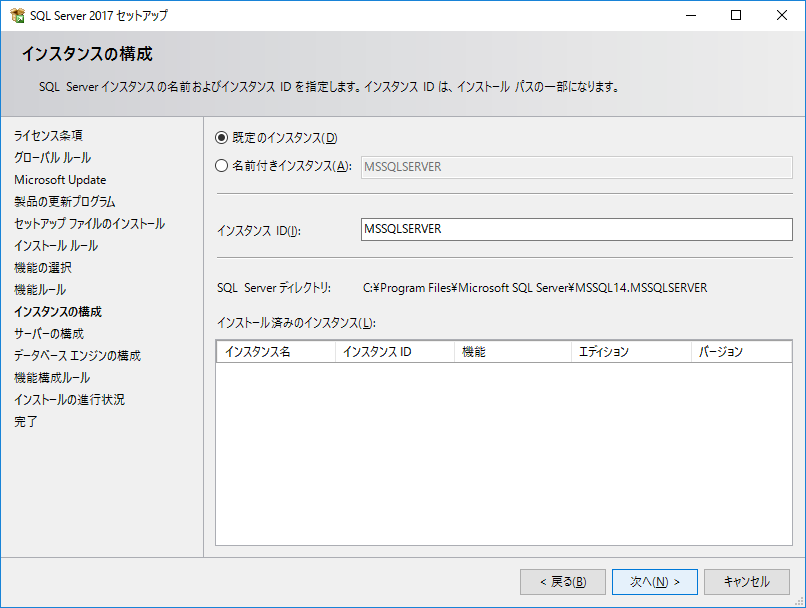This screenshot has width=806, height=608.
Task: Minimize the setup window
Action: [691, 15]
